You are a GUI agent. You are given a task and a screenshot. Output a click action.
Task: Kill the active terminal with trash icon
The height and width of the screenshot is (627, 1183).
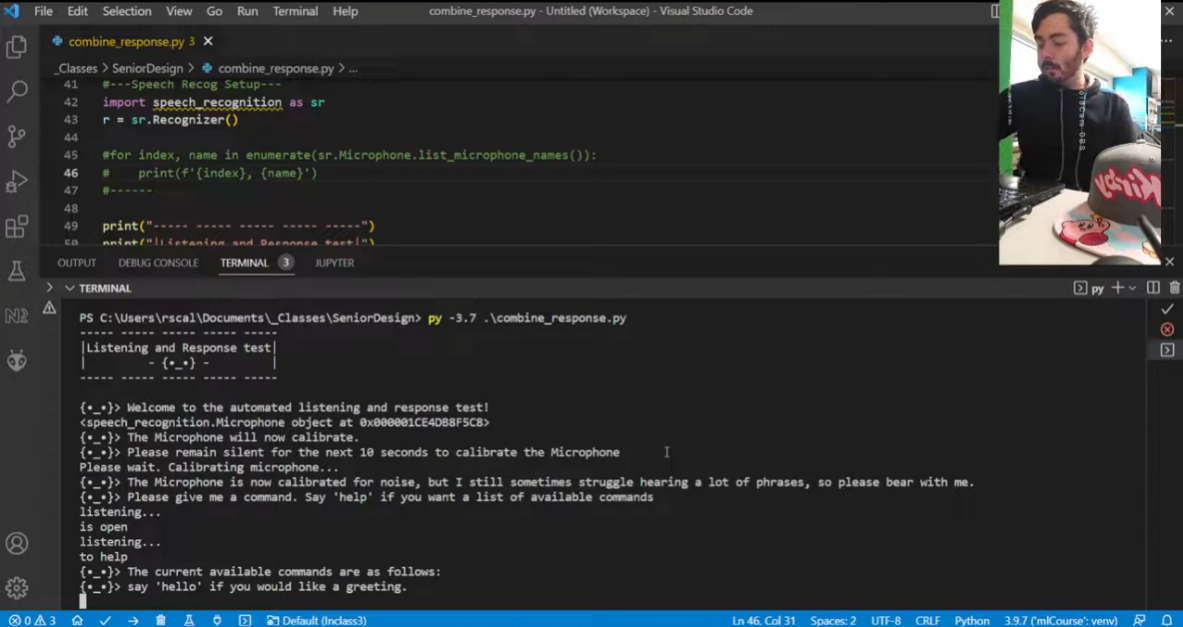tap(1175, 288)
